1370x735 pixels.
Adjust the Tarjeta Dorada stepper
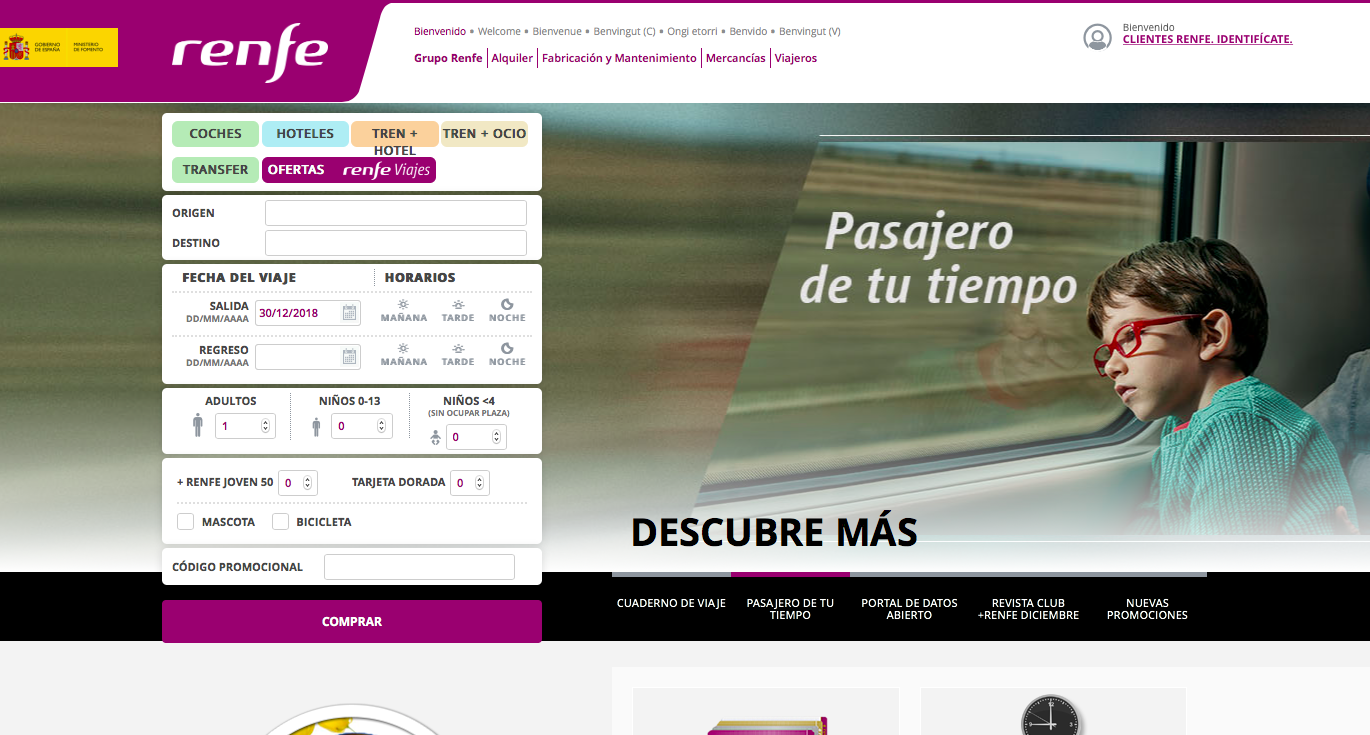480,483
